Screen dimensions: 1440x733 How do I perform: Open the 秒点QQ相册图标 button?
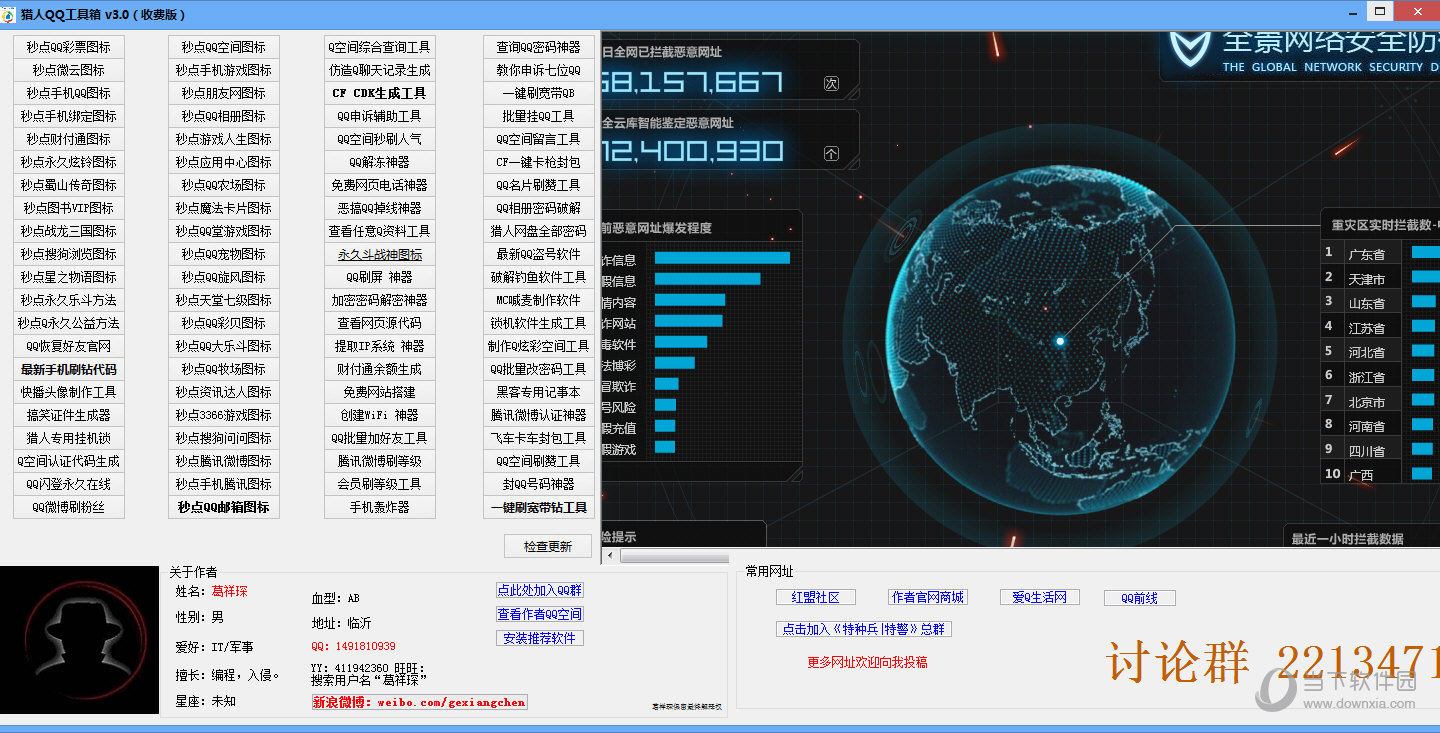(224, 116)
